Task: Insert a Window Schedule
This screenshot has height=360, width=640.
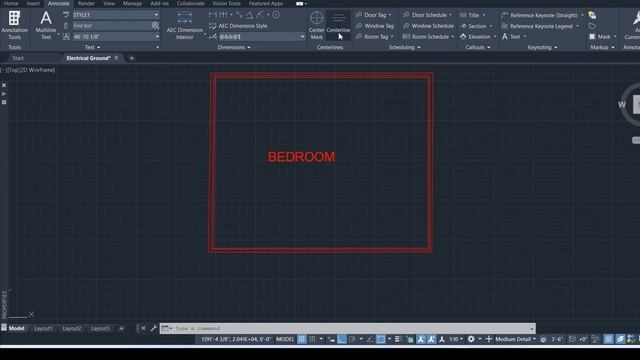Action: click(428, 26)
